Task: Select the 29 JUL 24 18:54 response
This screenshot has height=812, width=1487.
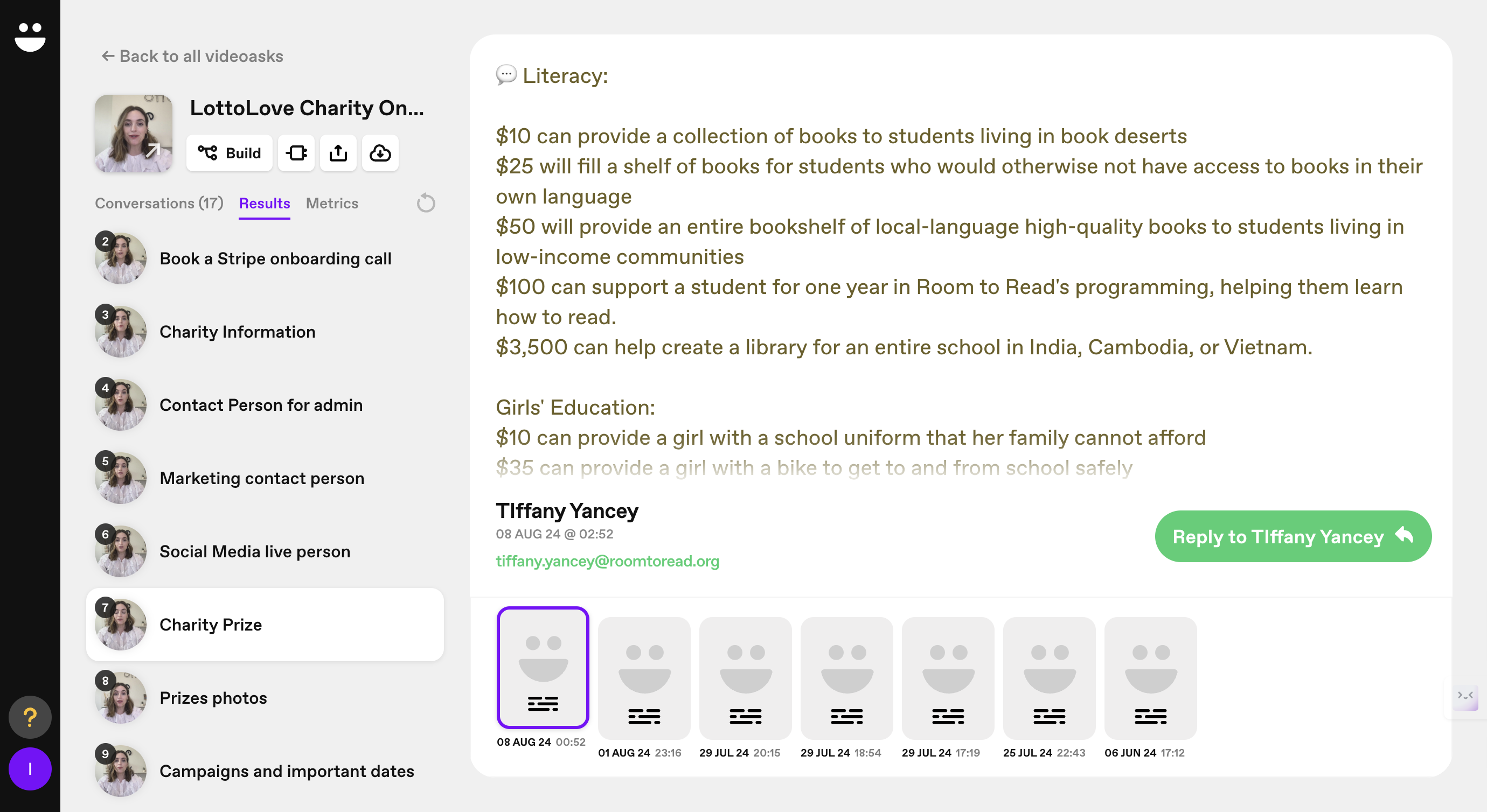Action: point(846,678)
